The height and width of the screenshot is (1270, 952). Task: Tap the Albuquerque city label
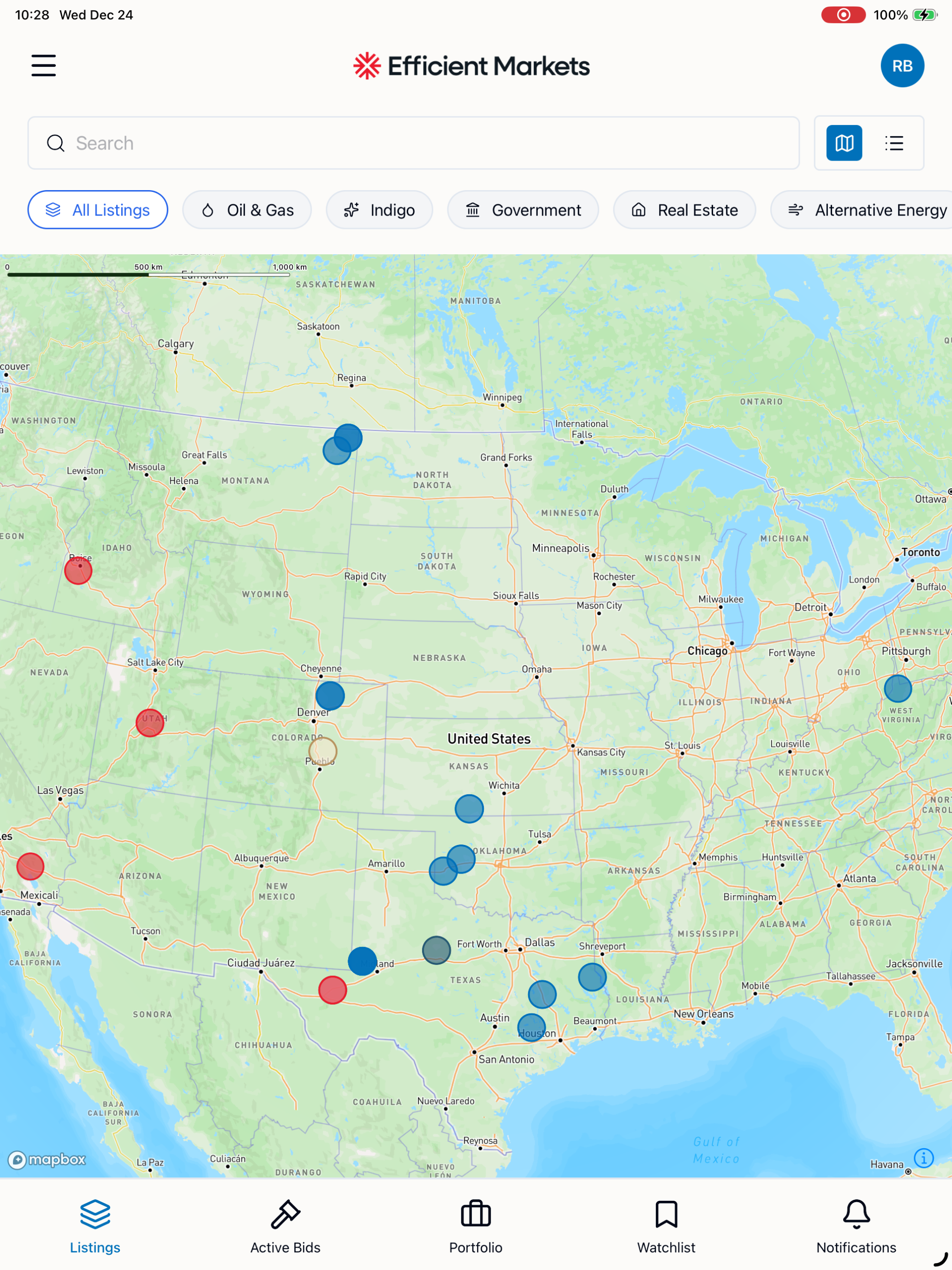[262, 858]
